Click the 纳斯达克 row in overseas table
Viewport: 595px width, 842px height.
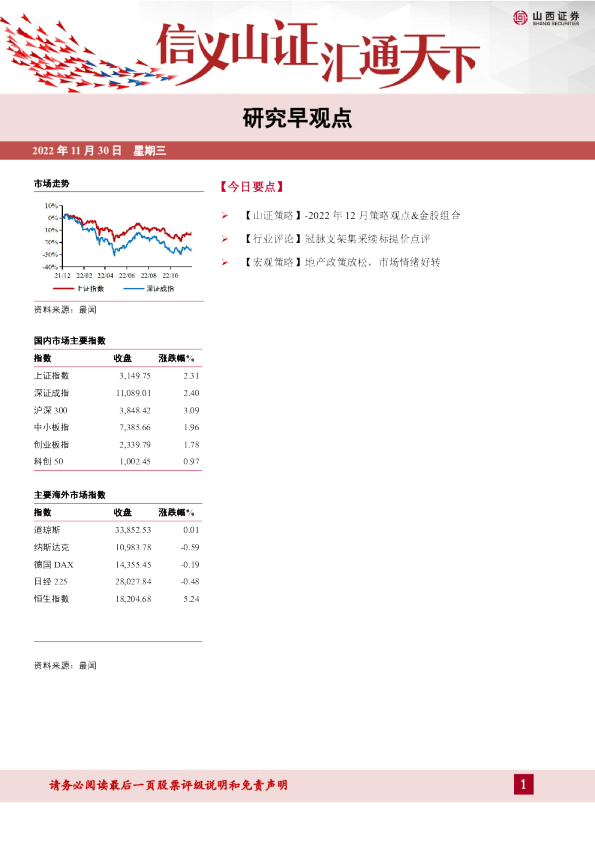point(117,547)
